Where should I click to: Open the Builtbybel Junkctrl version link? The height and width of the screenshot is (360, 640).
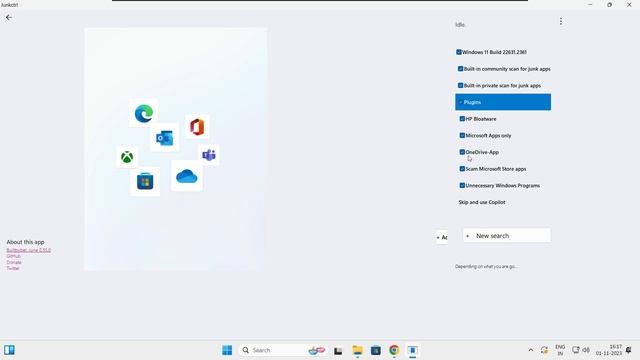click(x=29, y=250)
